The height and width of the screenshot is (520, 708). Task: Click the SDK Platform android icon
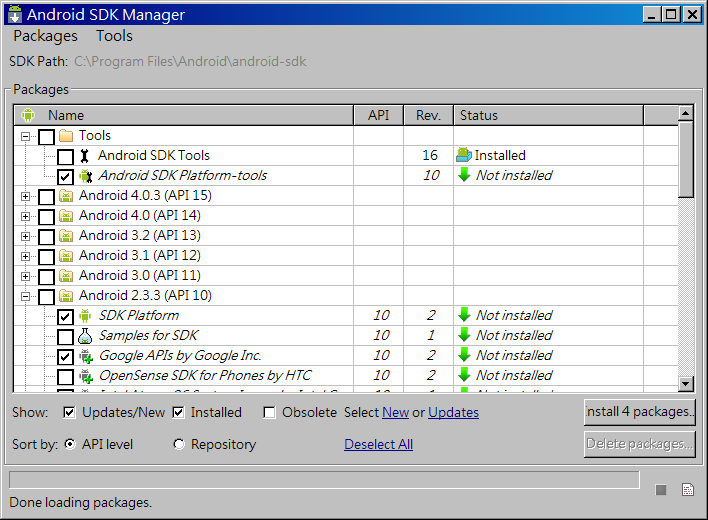85,316
